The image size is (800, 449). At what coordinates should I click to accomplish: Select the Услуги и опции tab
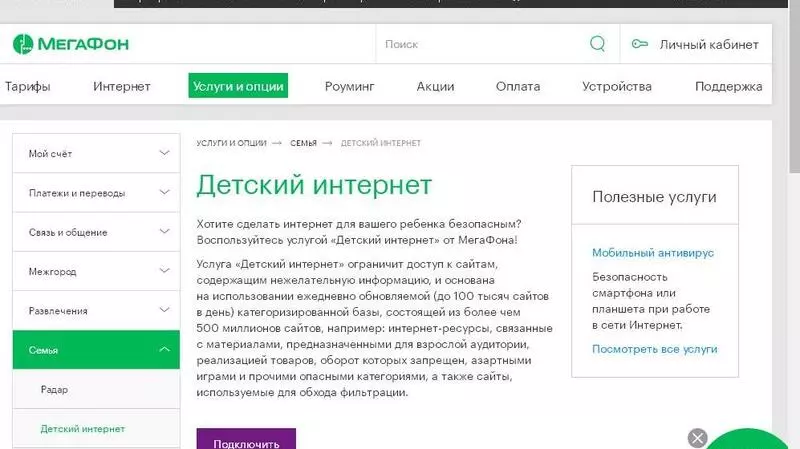(238, 86)
